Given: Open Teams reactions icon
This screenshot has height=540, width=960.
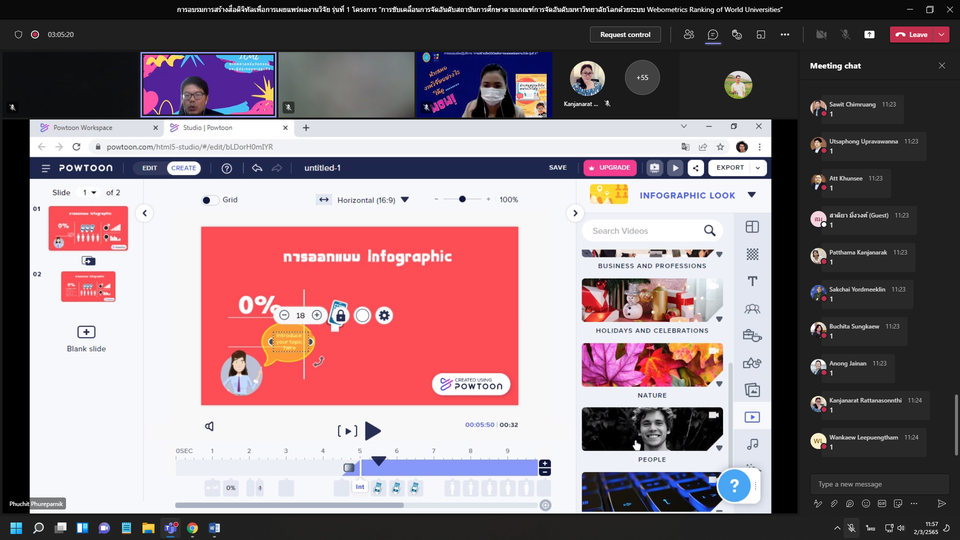Looking at the screenshot, I should [737, 34].
